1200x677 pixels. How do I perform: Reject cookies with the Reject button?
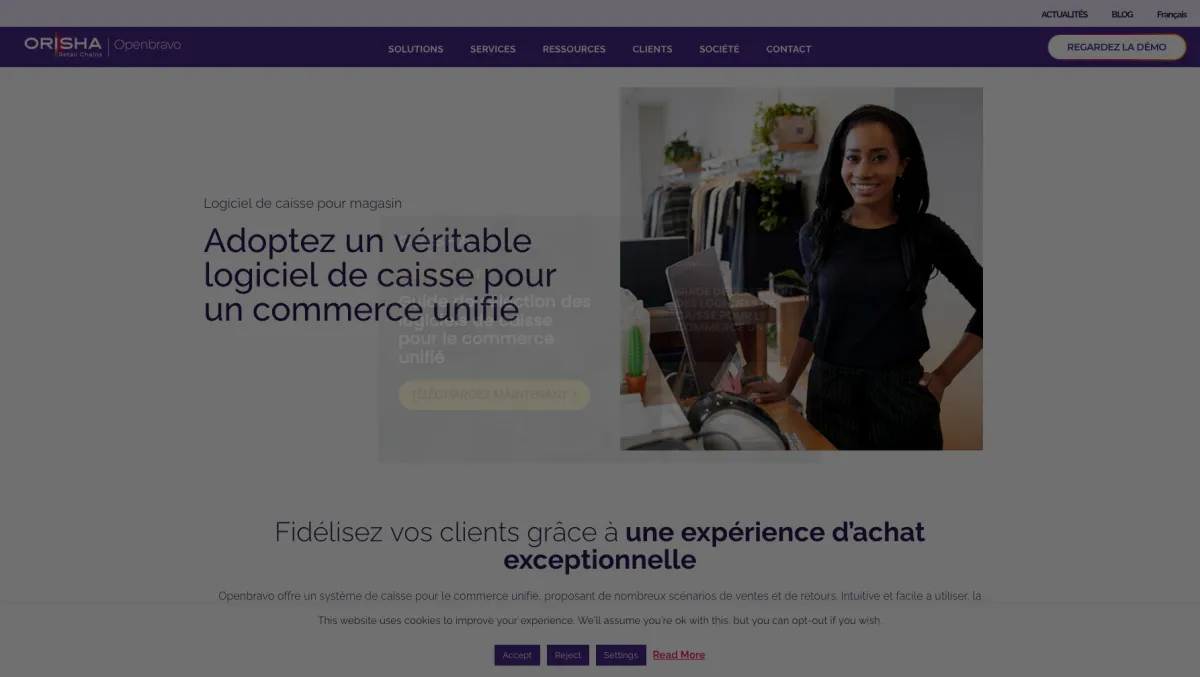tap(568, 655)
